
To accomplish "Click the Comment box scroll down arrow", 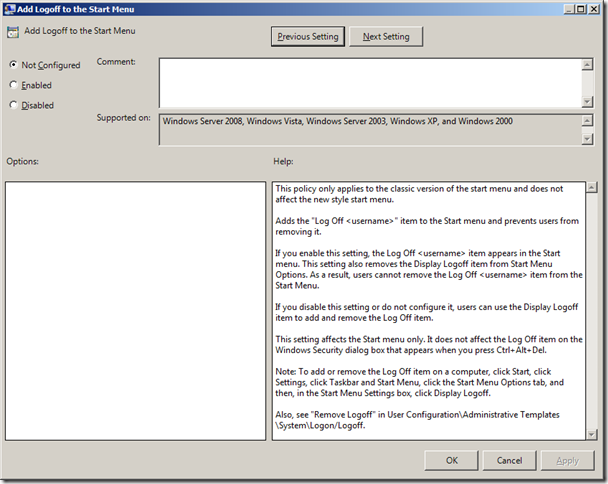I will (587, 101).
